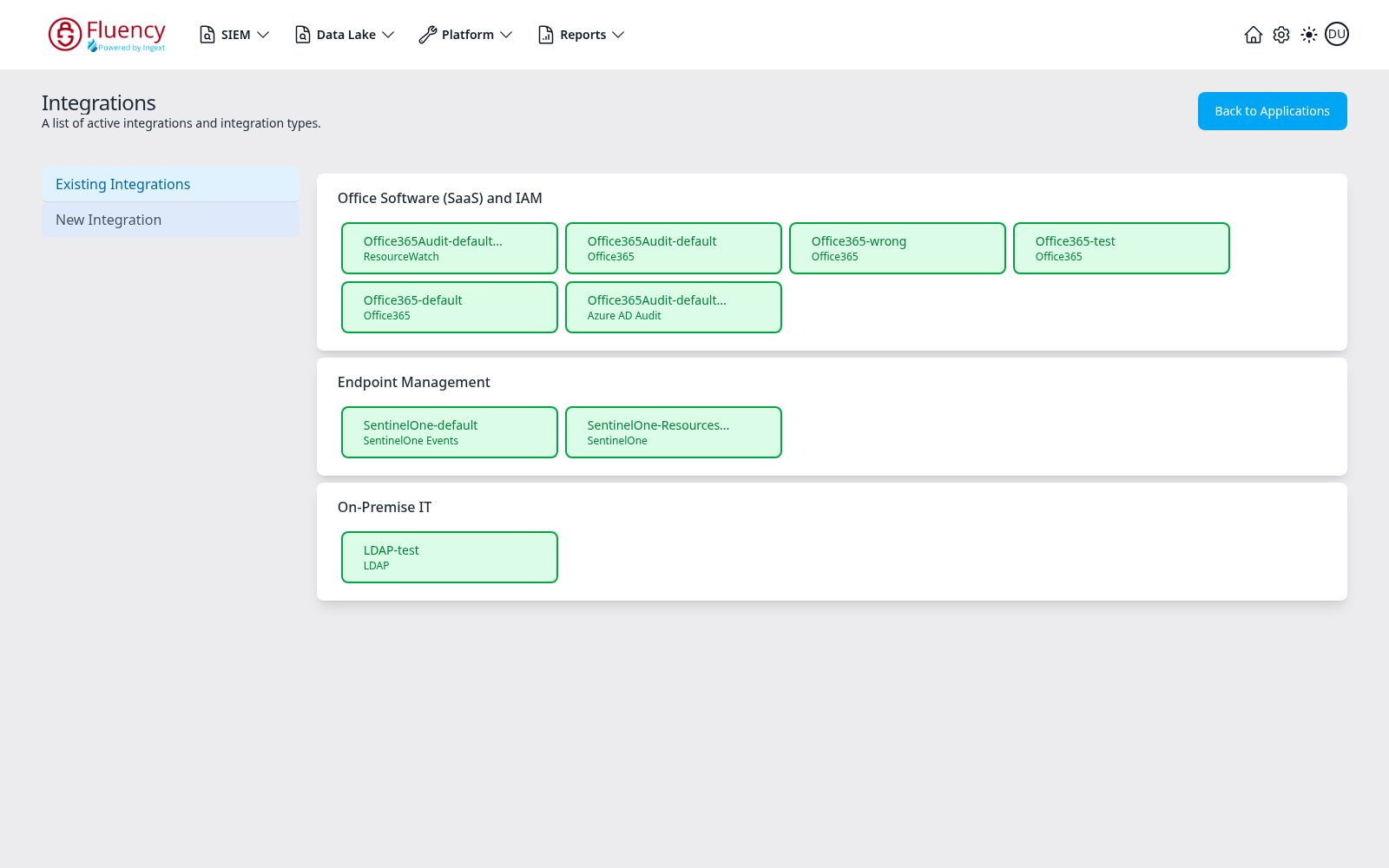Screen dimensions: 1389x868
Task: Click the Data Lake document icon
Action: point(303,35)
